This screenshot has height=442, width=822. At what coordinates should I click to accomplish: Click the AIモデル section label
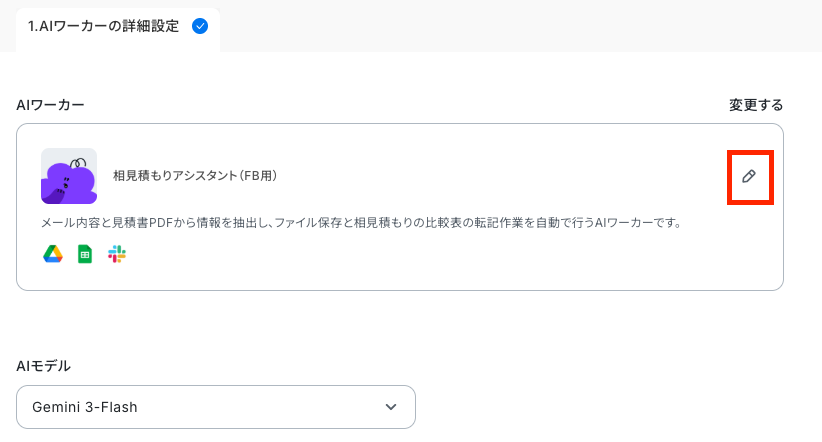[x=44, y=366]
